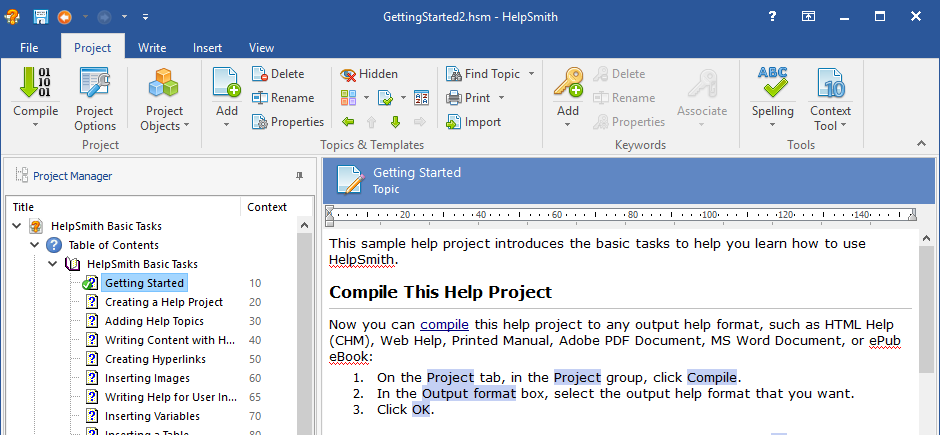Collapse the HelpSmith Basic Tasks book node
Image resolution: width=940 pixels, height=435 pixels.
pos(53,264)
